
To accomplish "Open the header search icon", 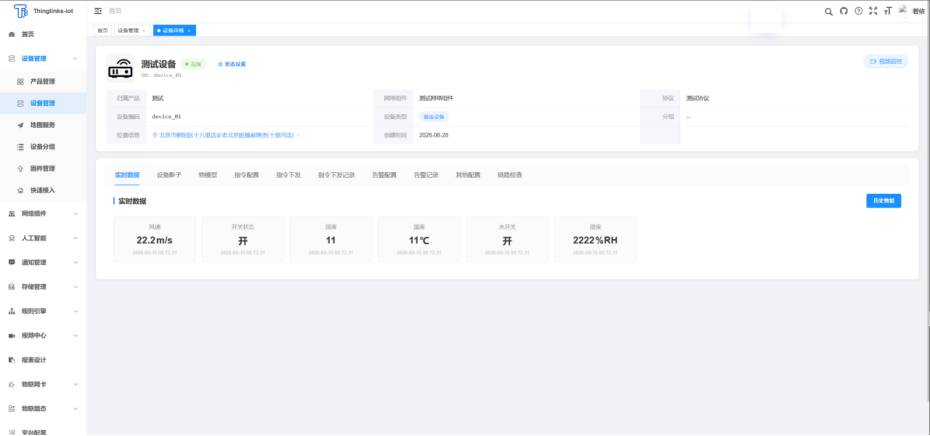I will [x=829, y=11].
